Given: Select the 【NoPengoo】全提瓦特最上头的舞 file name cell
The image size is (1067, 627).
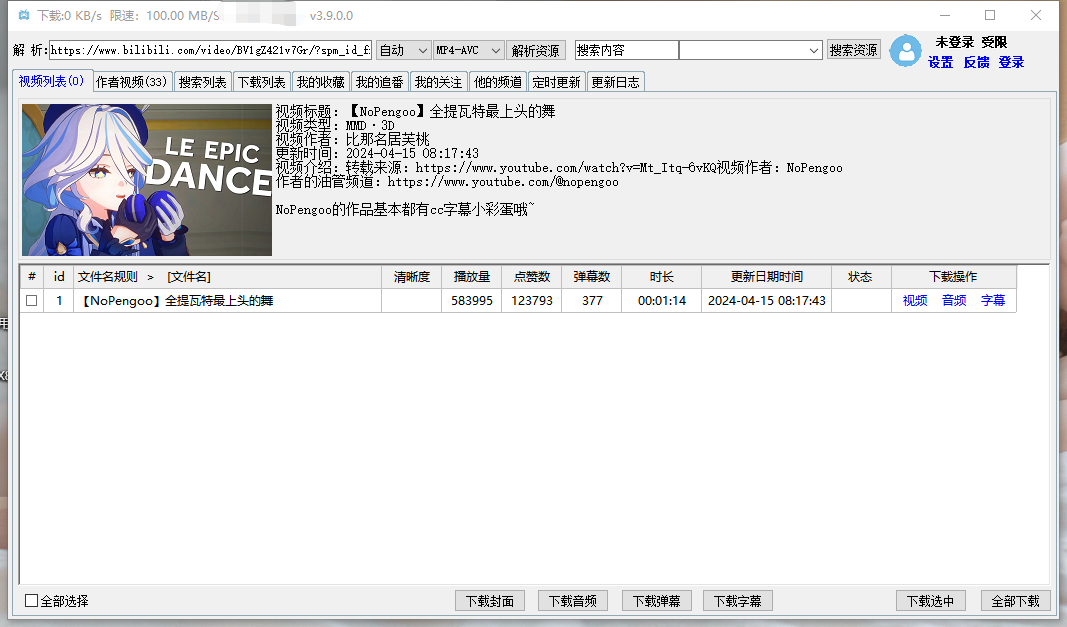Looking at the screenshot, I should (x=227, y=300).
